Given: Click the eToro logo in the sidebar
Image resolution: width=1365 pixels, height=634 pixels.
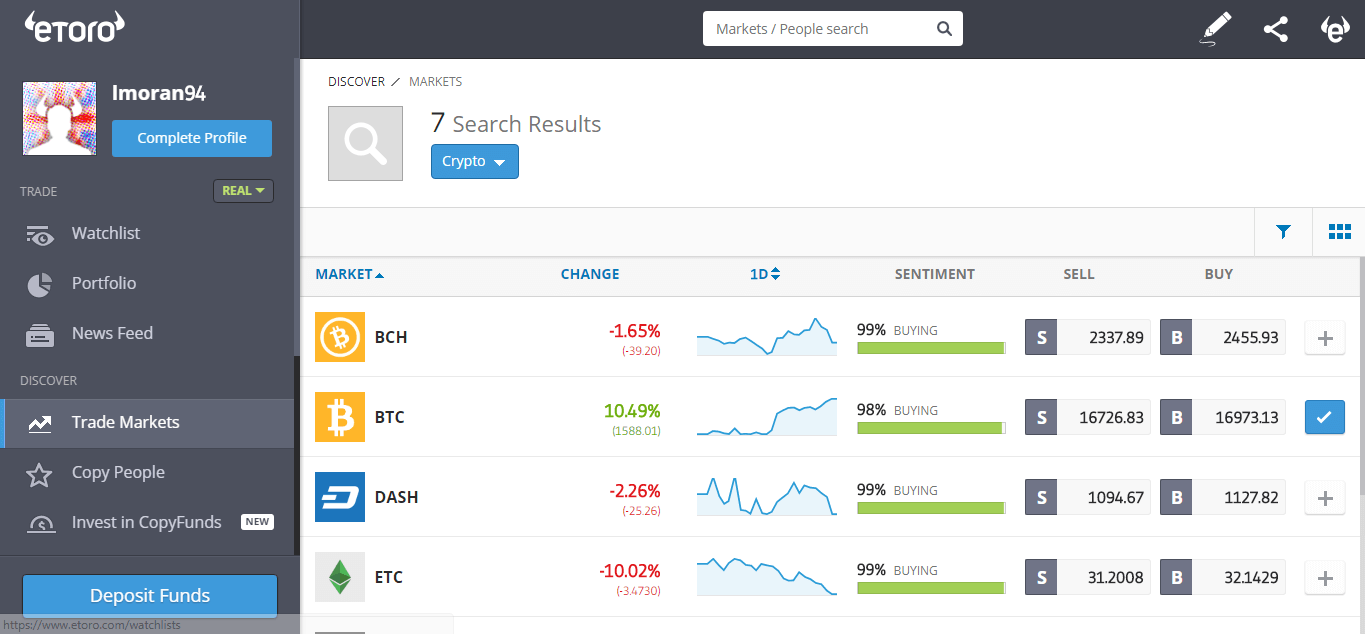Looking at the screenshot, I should coord(75,28).
